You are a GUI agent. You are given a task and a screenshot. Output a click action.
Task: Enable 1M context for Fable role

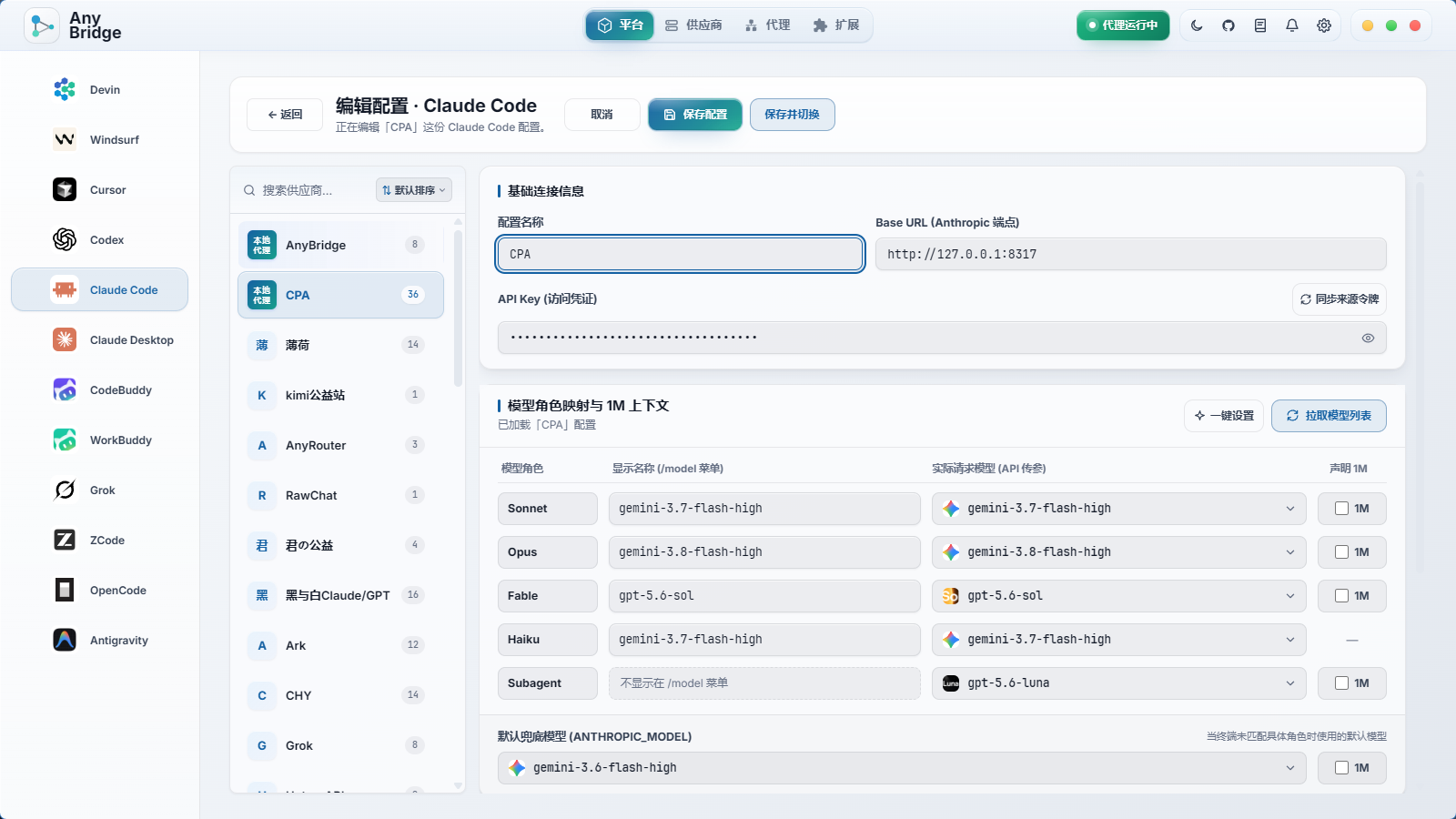(x=1341, y=596)
